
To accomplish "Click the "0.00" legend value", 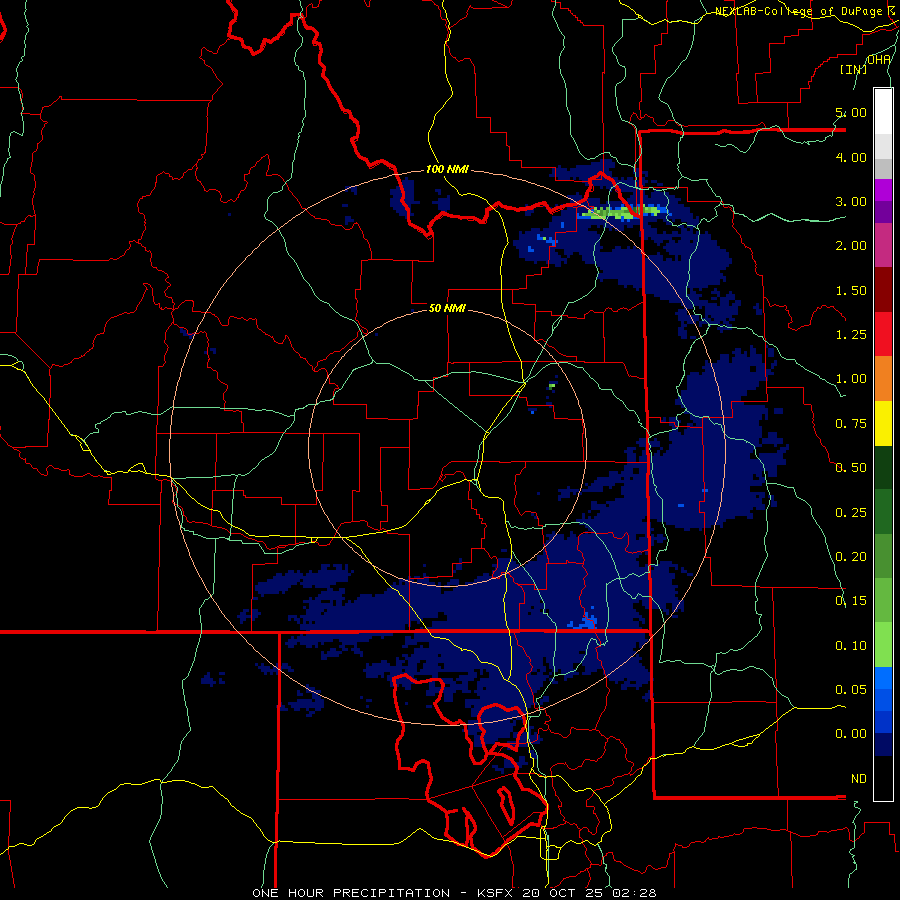I will pos(851,734).
